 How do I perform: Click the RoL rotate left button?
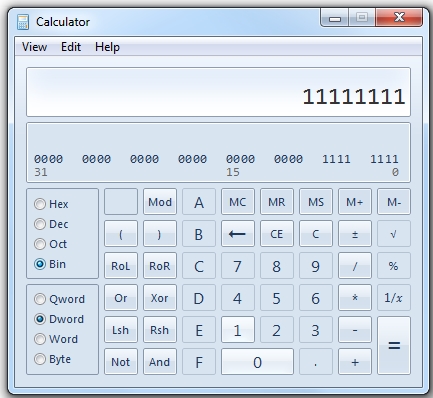(x=121, y=266)
